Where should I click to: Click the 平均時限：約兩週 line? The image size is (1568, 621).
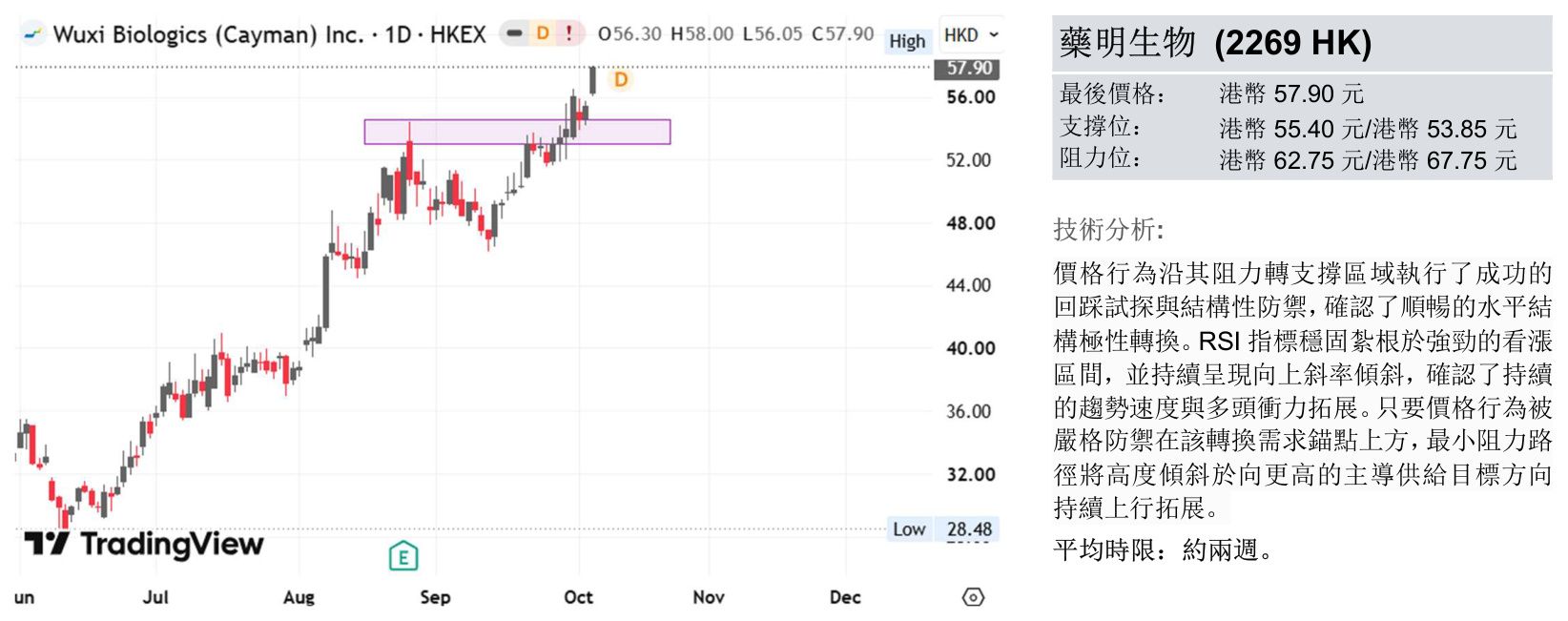point(1163,549)
